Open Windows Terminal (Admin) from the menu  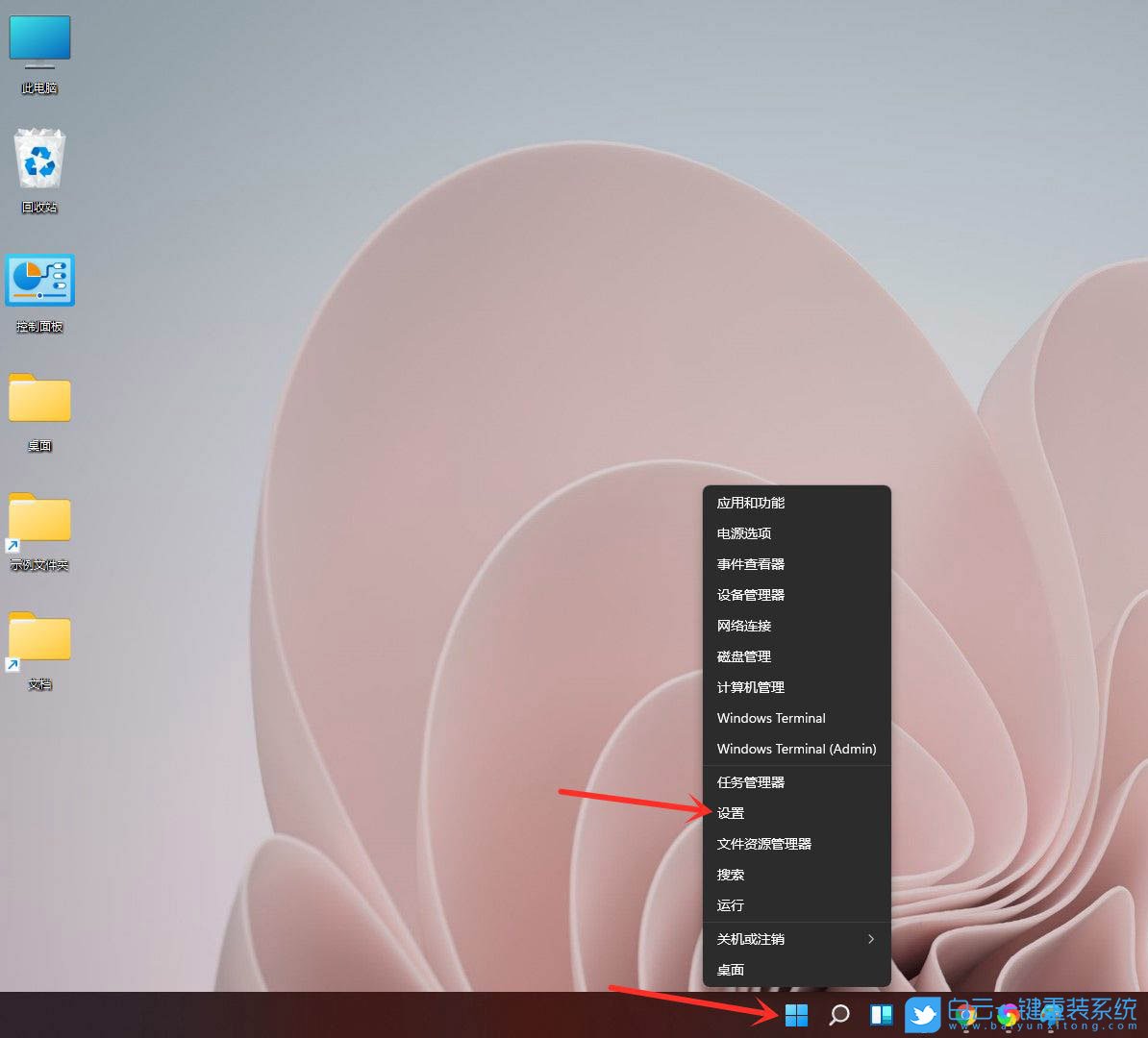click(x=796, y=749)
